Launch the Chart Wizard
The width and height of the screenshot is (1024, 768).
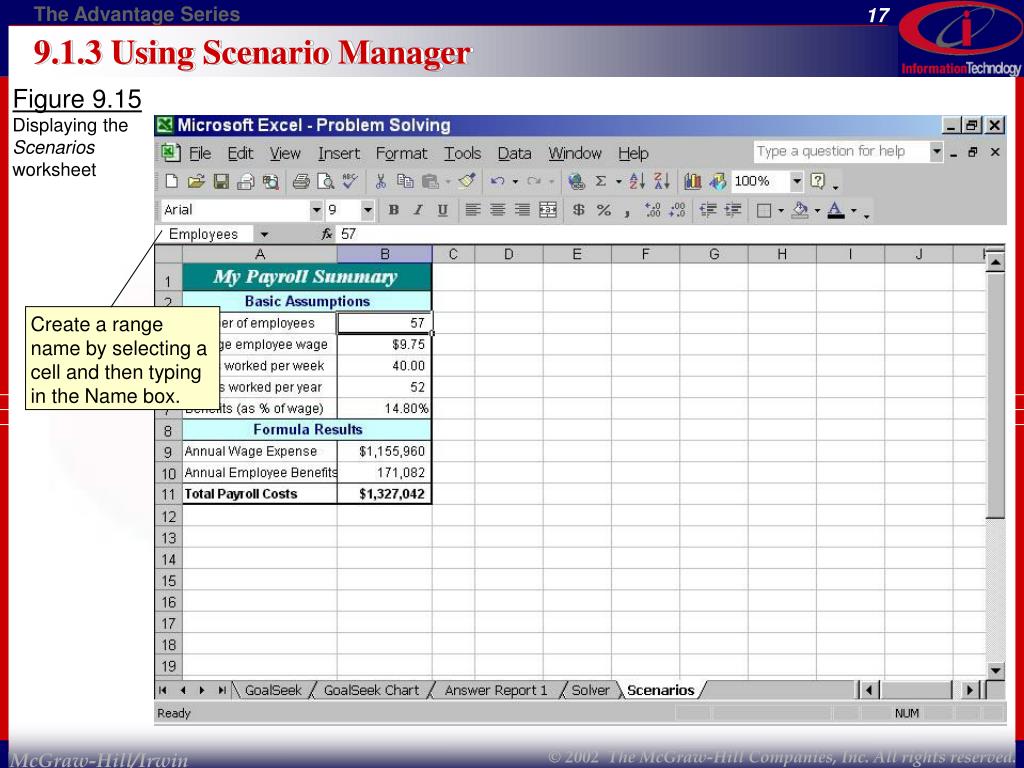(x=693, y=182)
